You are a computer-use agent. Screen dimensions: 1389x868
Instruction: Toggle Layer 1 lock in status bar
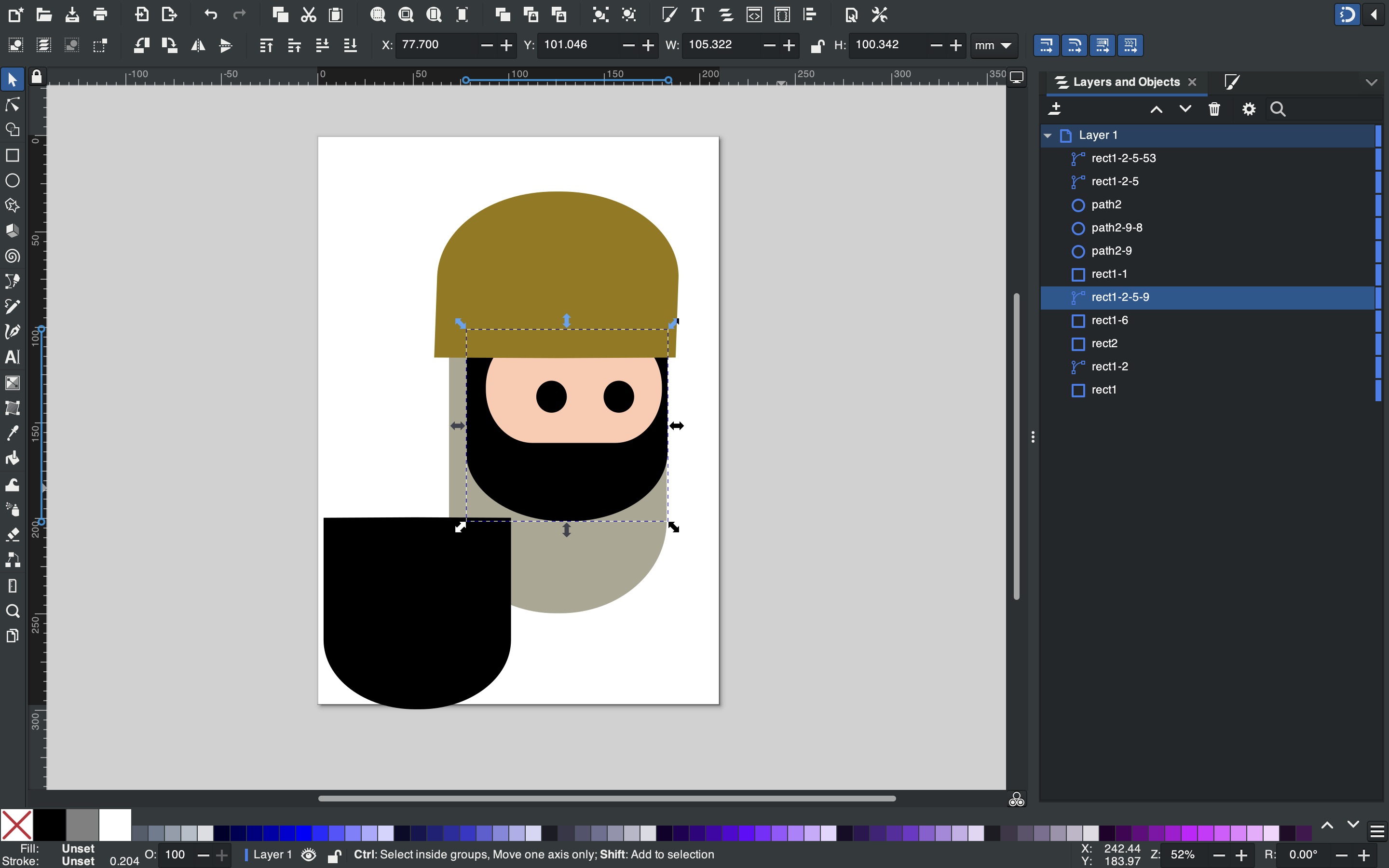click(x=334, y=855)
